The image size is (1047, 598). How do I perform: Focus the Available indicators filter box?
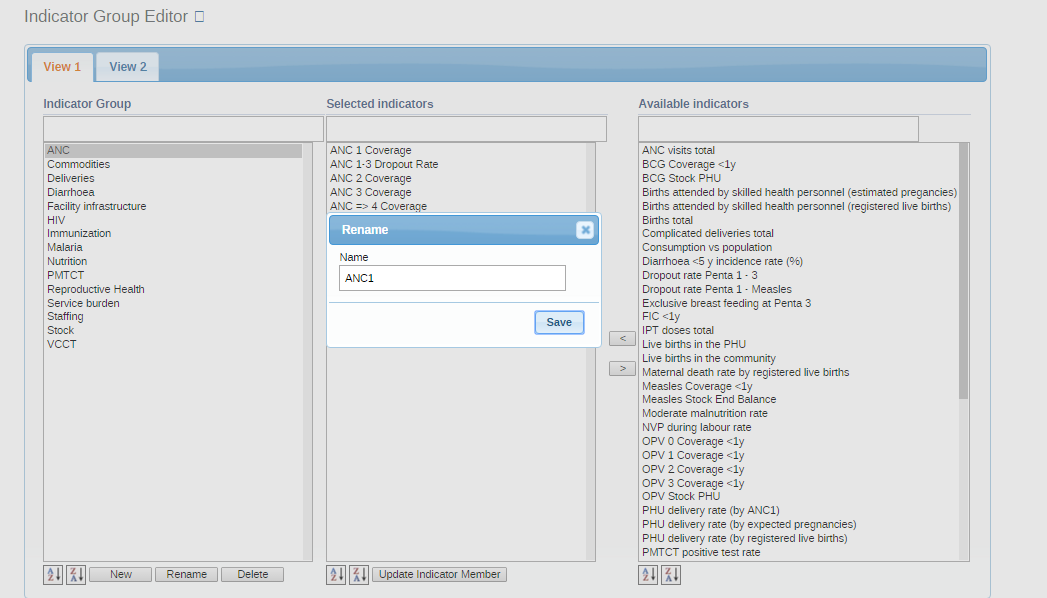click(x=778, y=129)
